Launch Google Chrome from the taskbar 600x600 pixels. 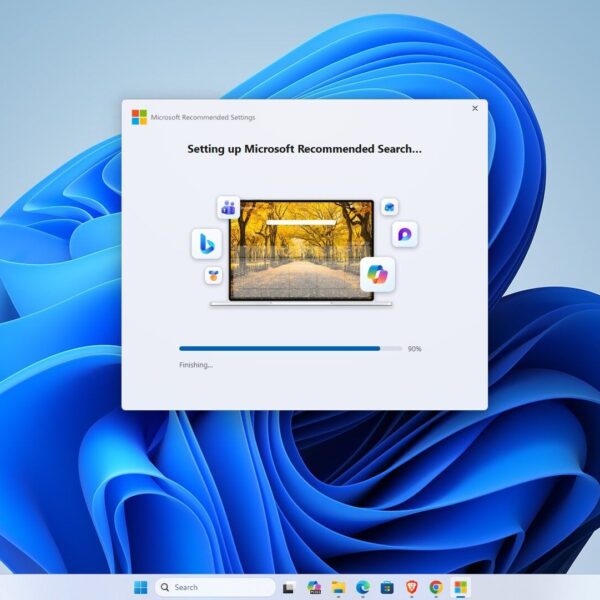pos(436,587)
